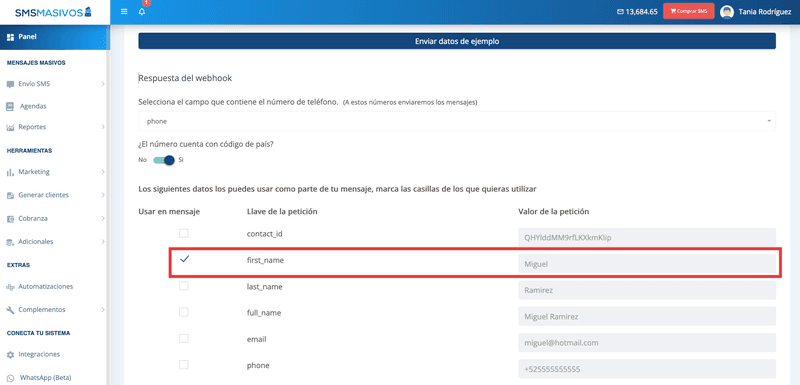
Task: Click the Marketing bars icon
Action: pos(10,172)
